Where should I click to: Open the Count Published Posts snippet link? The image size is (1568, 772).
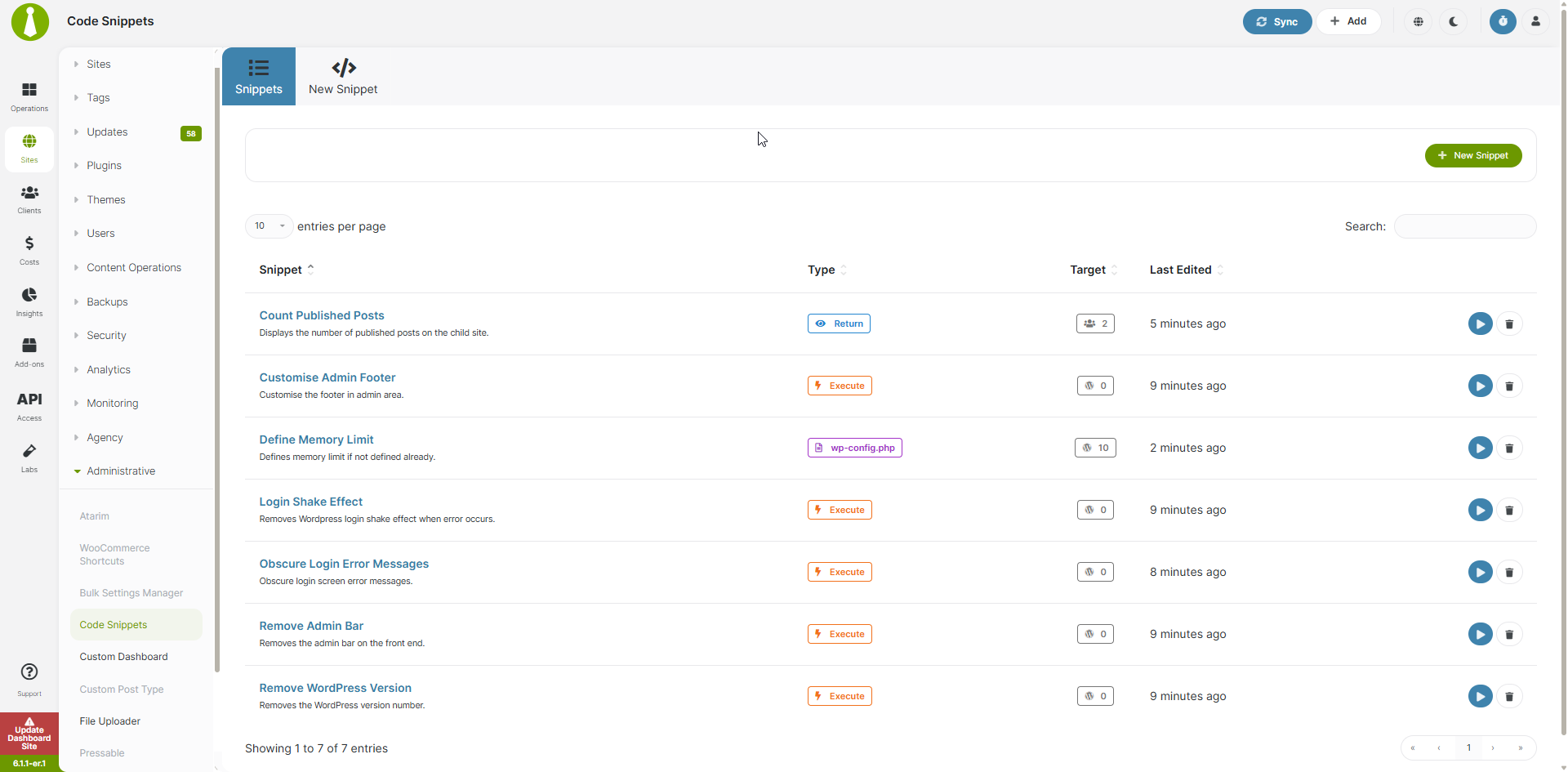(x=322, y=315)
